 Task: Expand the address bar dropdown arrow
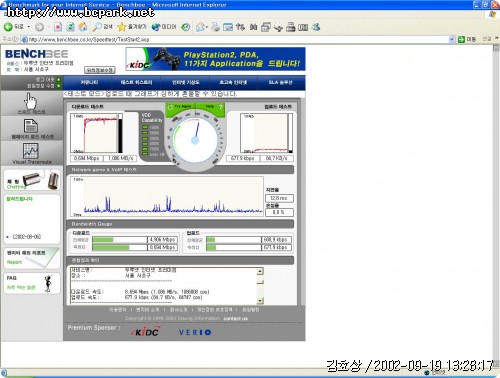(452, 39)
